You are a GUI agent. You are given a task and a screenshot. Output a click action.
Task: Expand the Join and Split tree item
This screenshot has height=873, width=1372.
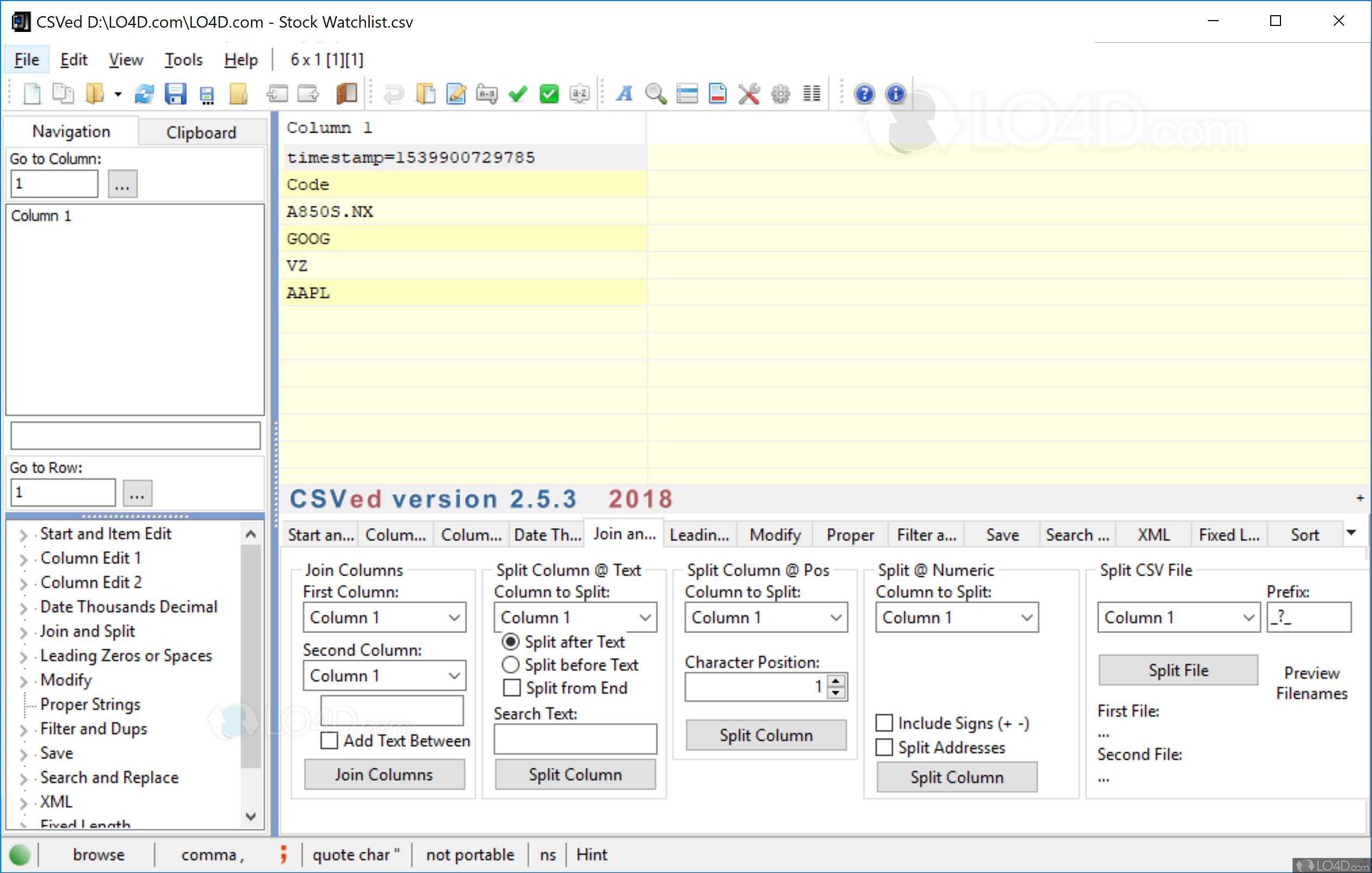point(23,631)
